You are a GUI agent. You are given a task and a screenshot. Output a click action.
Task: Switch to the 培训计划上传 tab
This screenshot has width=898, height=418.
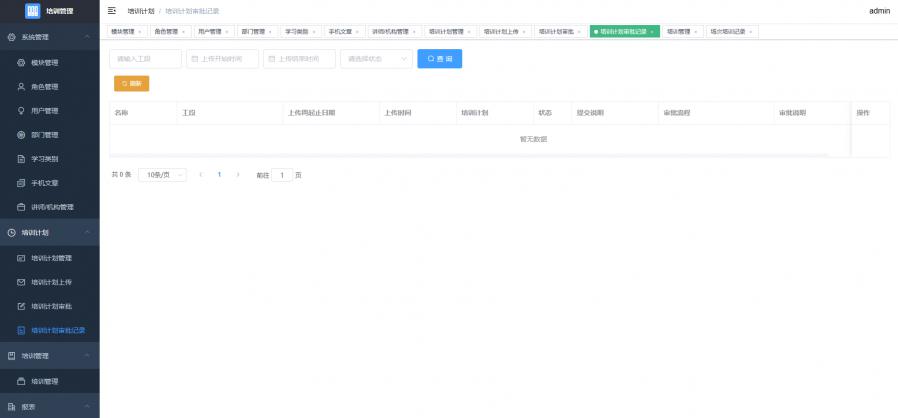503,31
